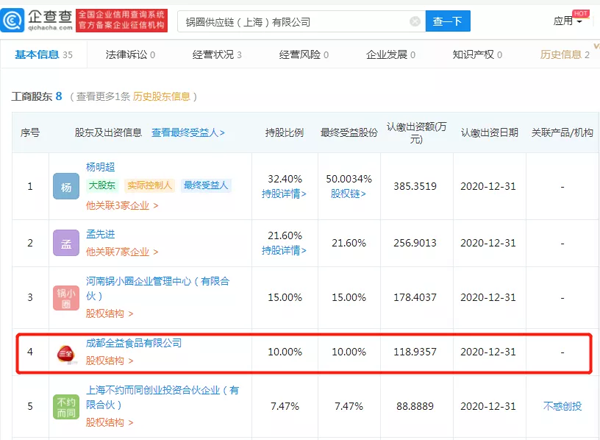Click the 查看最终受益人 link

188,132
